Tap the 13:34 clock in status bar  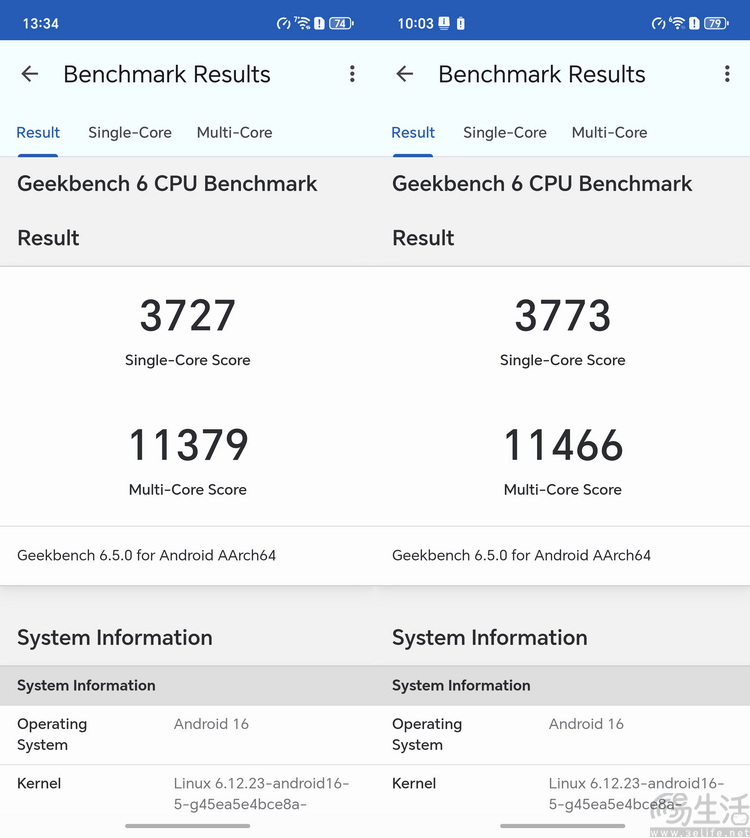tap(41, 23)
